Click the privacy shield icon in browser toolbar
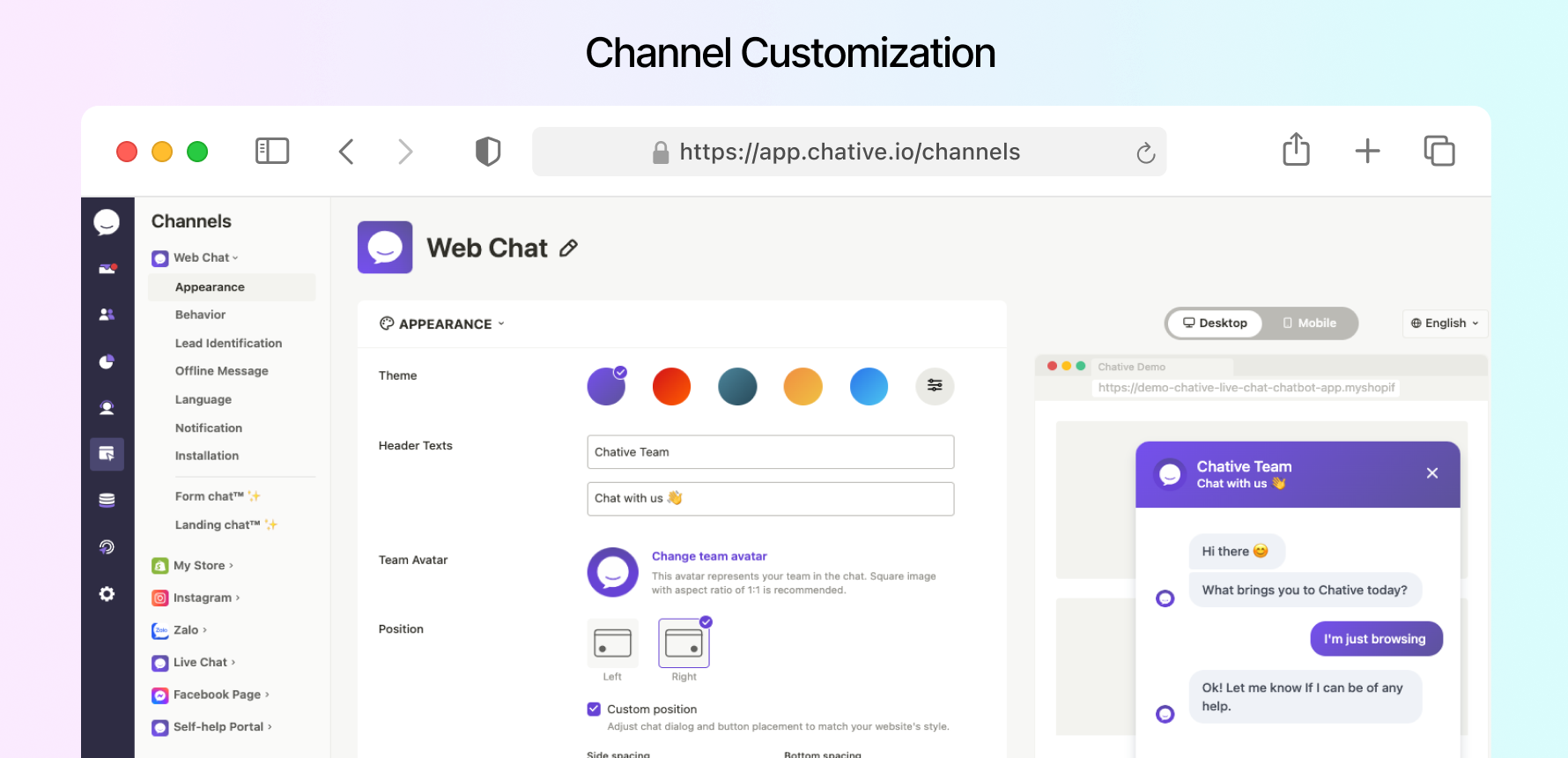The image size is (1568, 758). (488, 152)
